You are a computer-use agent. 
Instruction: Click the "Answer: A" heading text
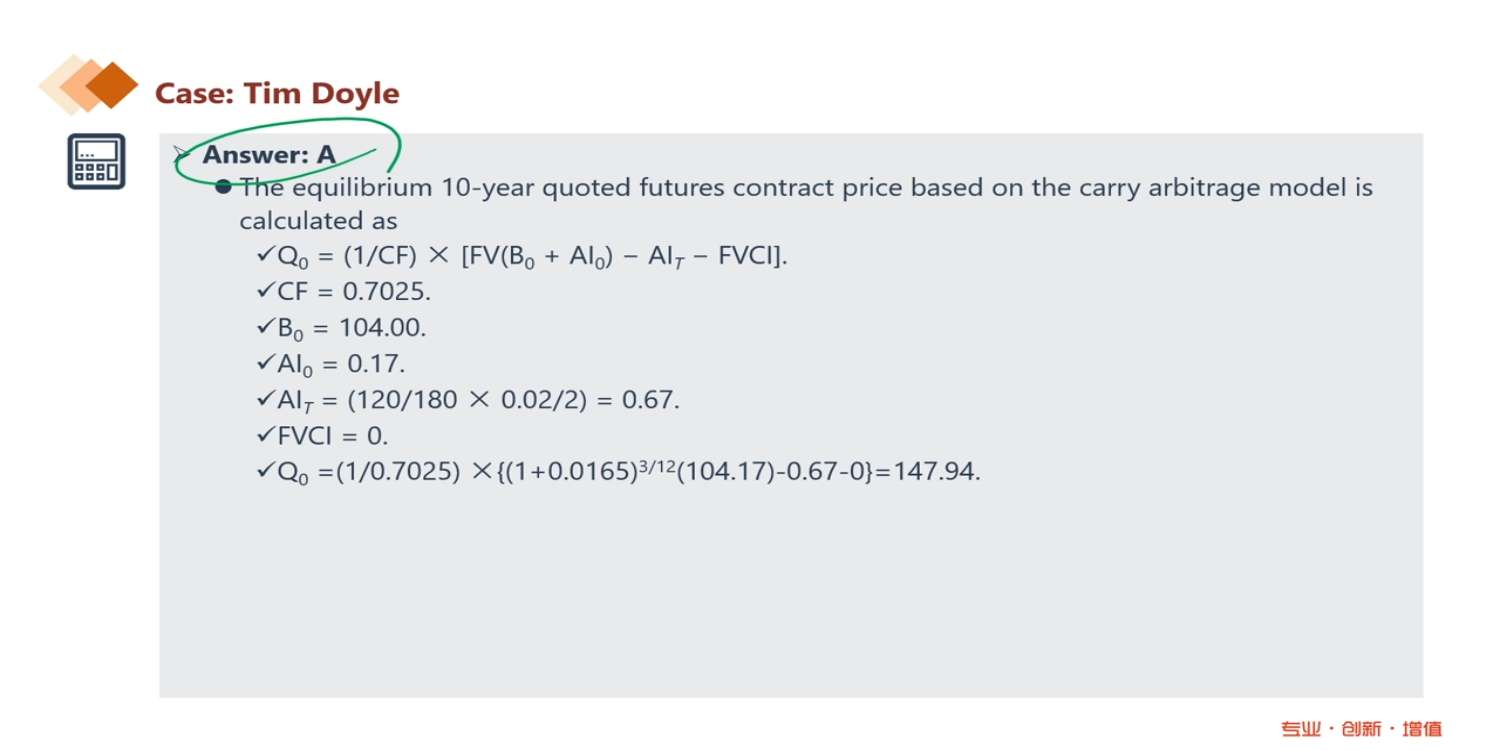click(269, 155)
